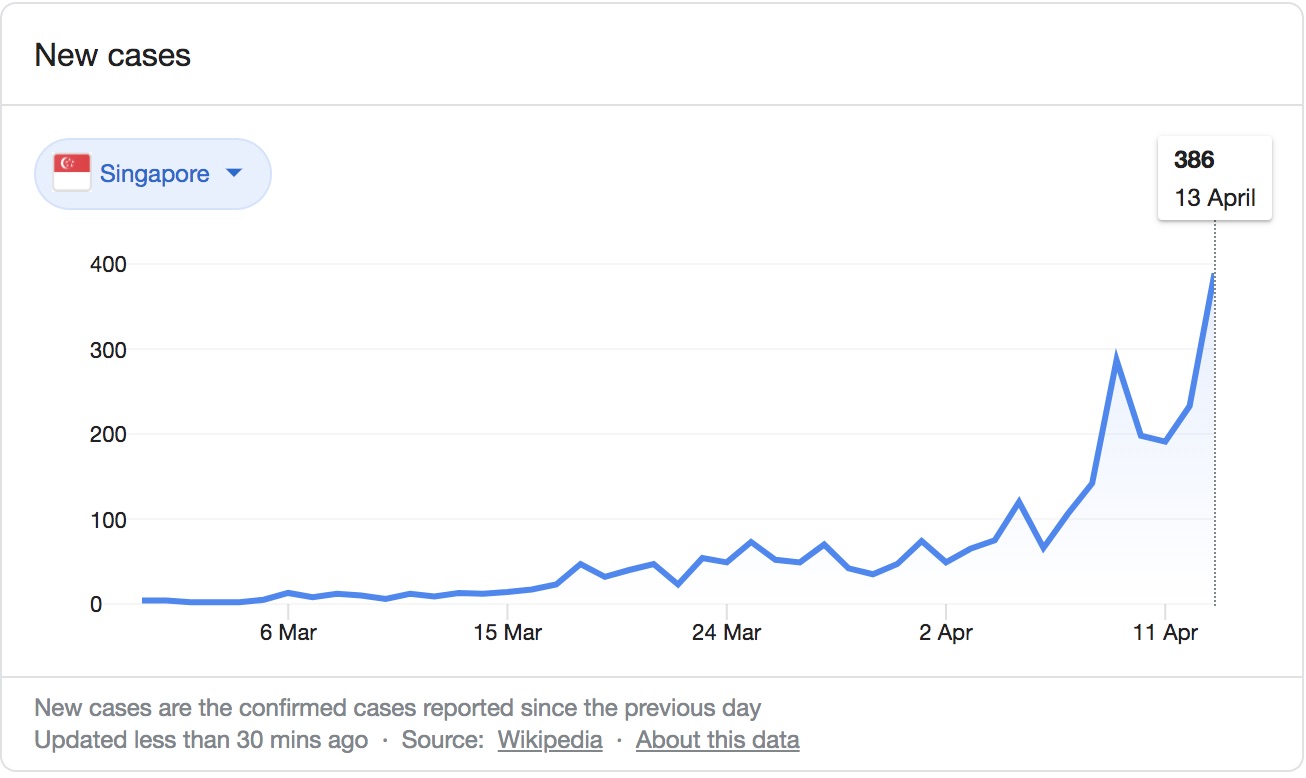Open the Singapore country selector
This screenshot has height=778, width=1306.
pyautogui.click(x=153, y=174)
